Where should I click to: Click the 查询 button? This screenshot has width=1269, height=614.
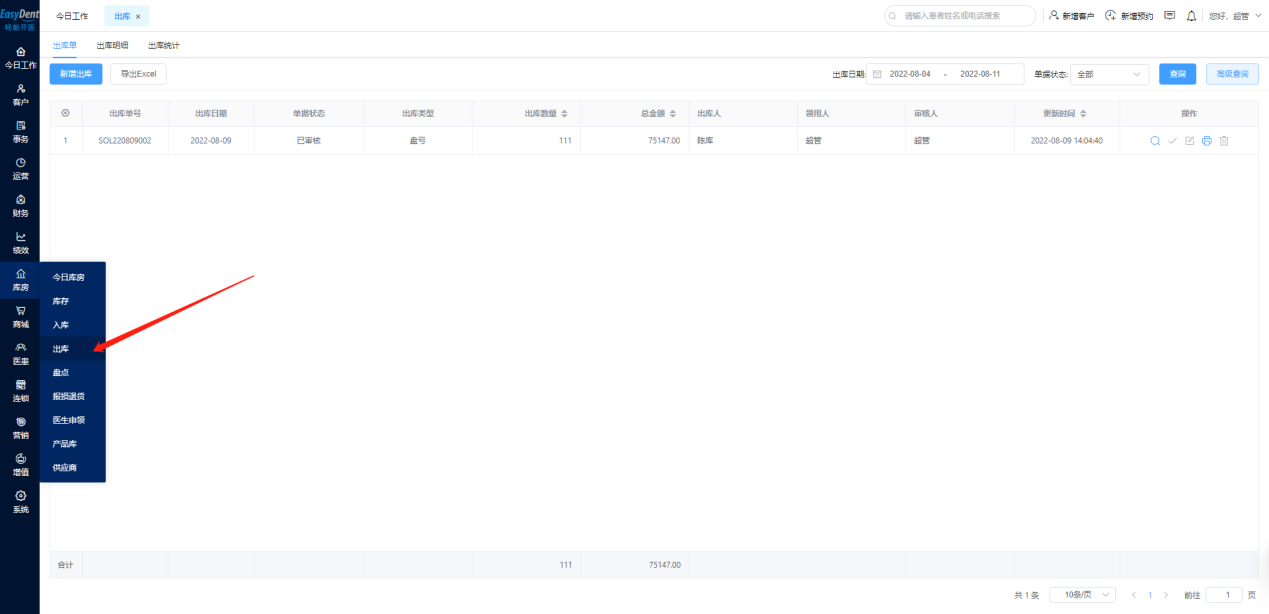[1178, 74]
